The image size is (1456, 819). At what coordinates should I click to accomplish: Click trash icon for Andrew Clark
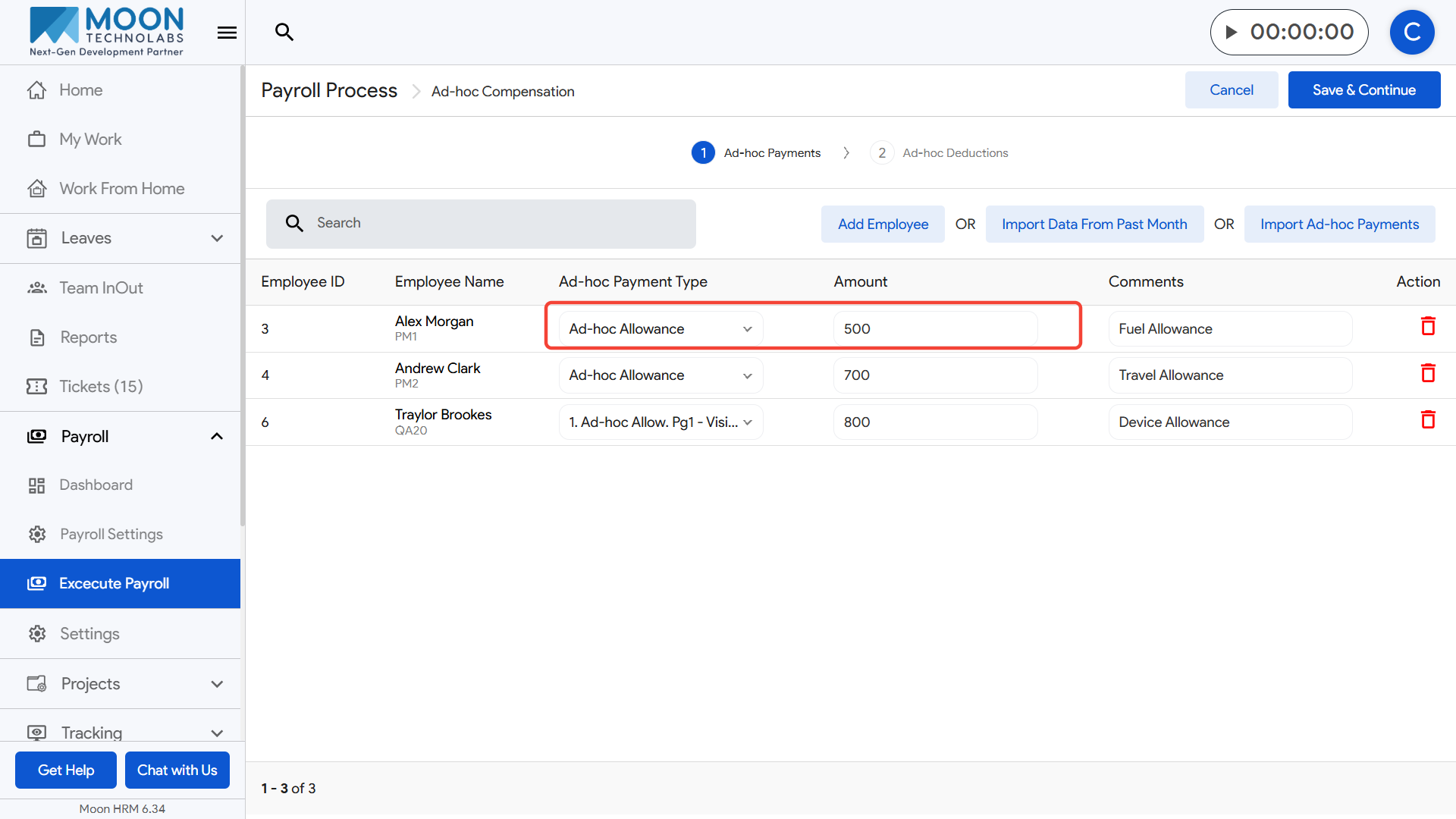tap(1428, 373)
